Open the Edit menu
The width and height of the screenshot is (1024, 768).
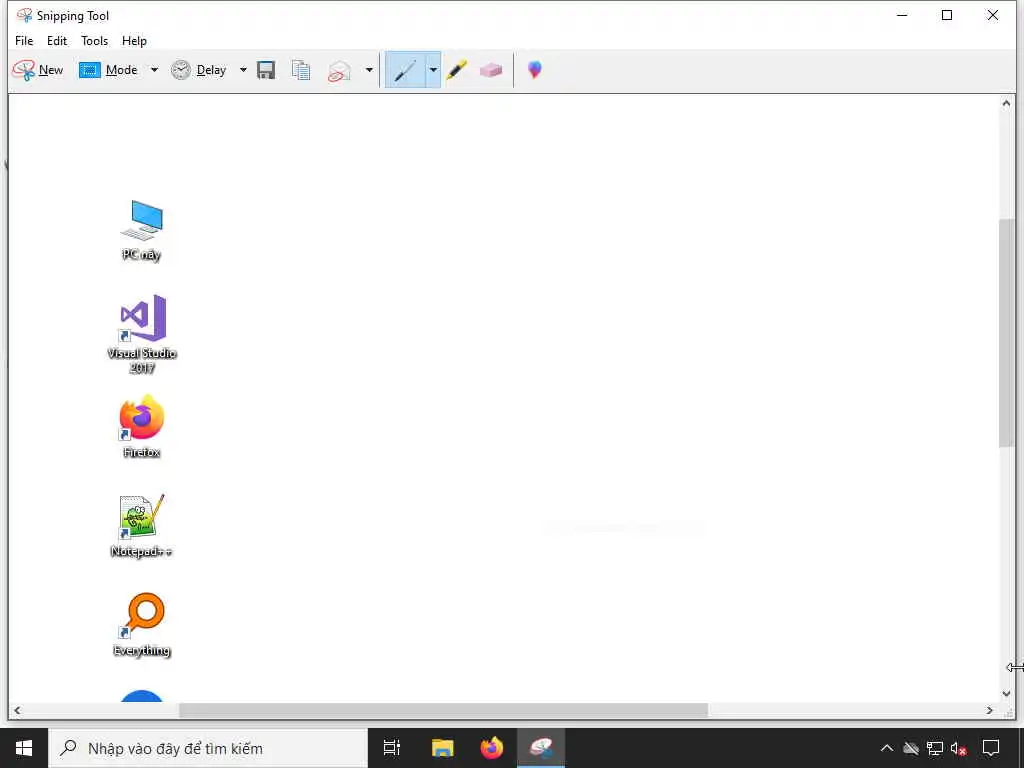tap(57, 40)
